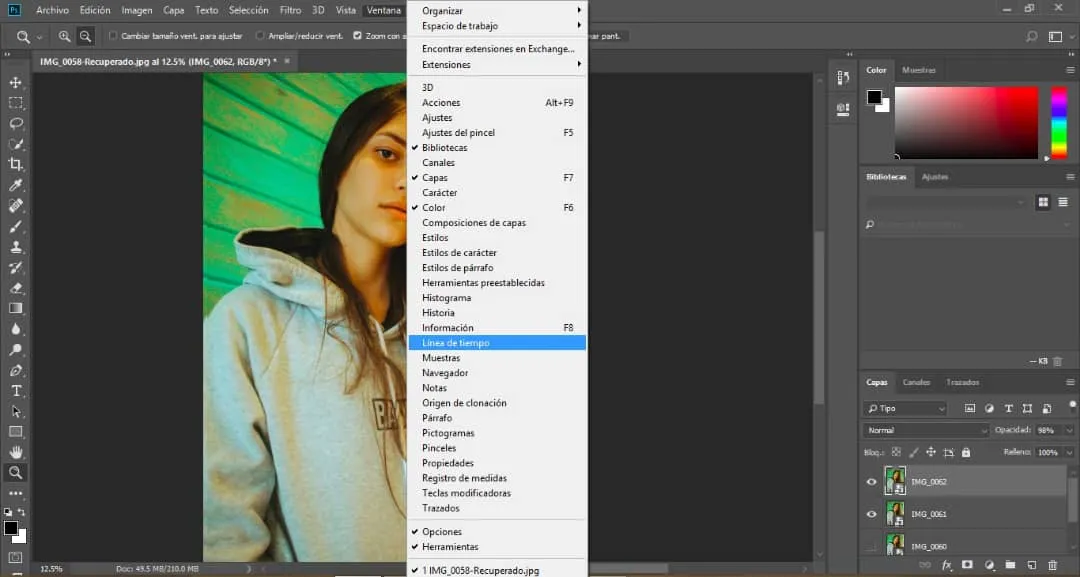Screen dimensions: 1080x577
Task: Click inside the color picker field
Action: (x=966, y=123)
